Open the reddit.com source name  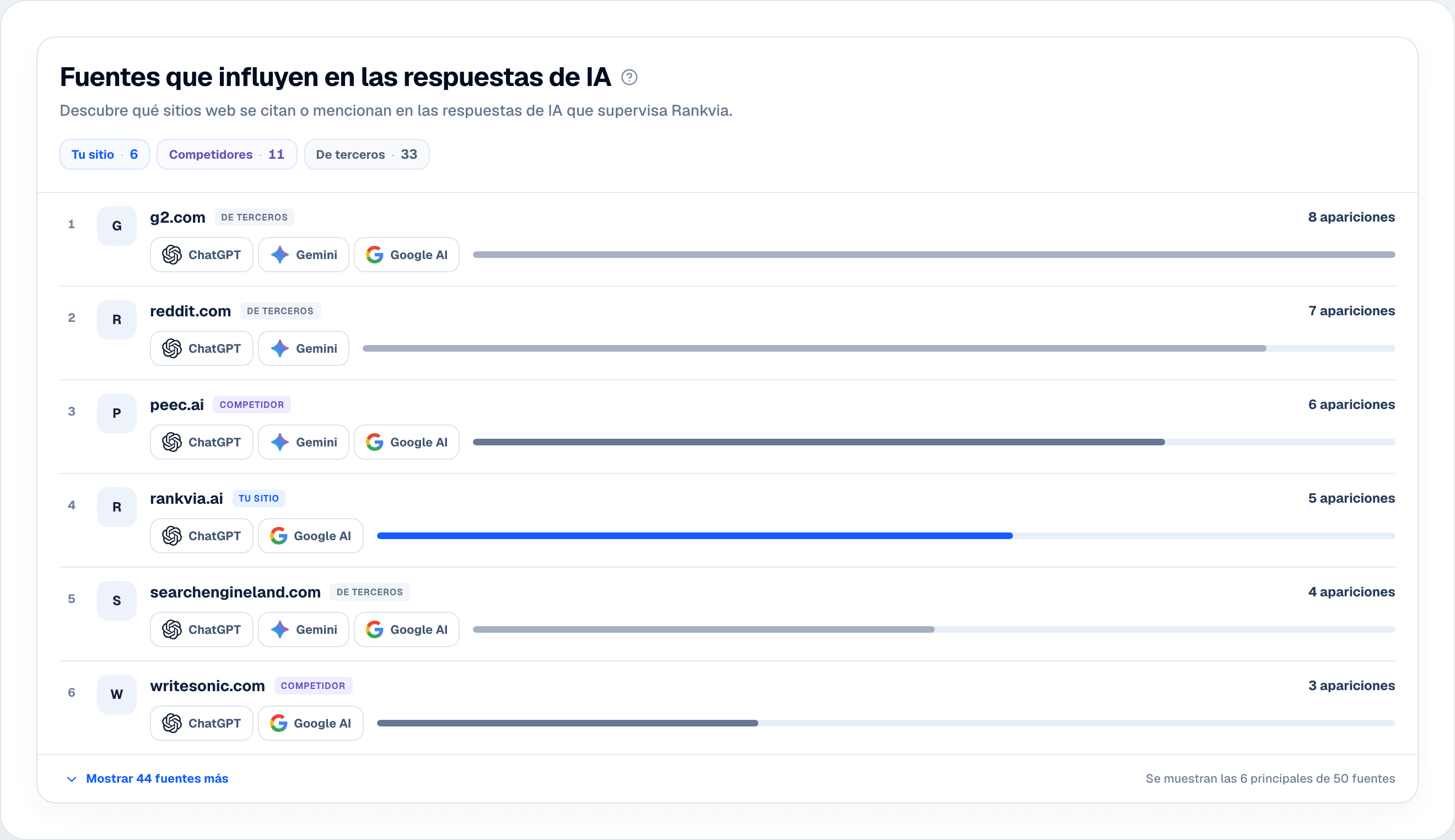pos(190,311)
